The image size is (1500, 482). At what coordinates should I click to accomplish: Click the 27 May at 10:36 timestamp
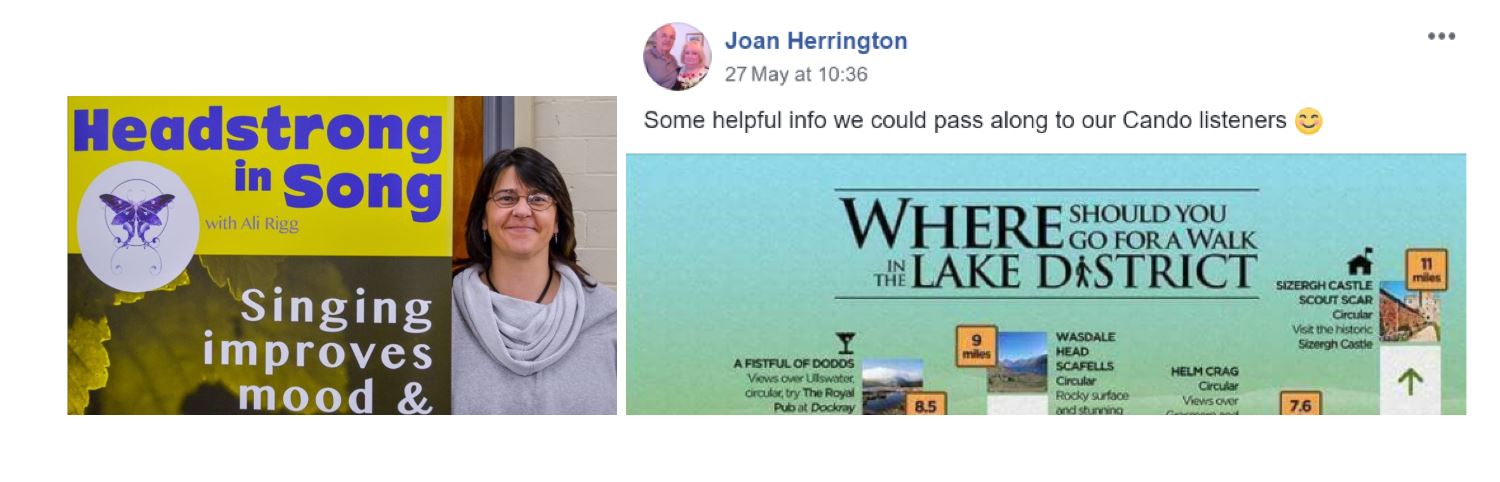click(x=796, y=74)
